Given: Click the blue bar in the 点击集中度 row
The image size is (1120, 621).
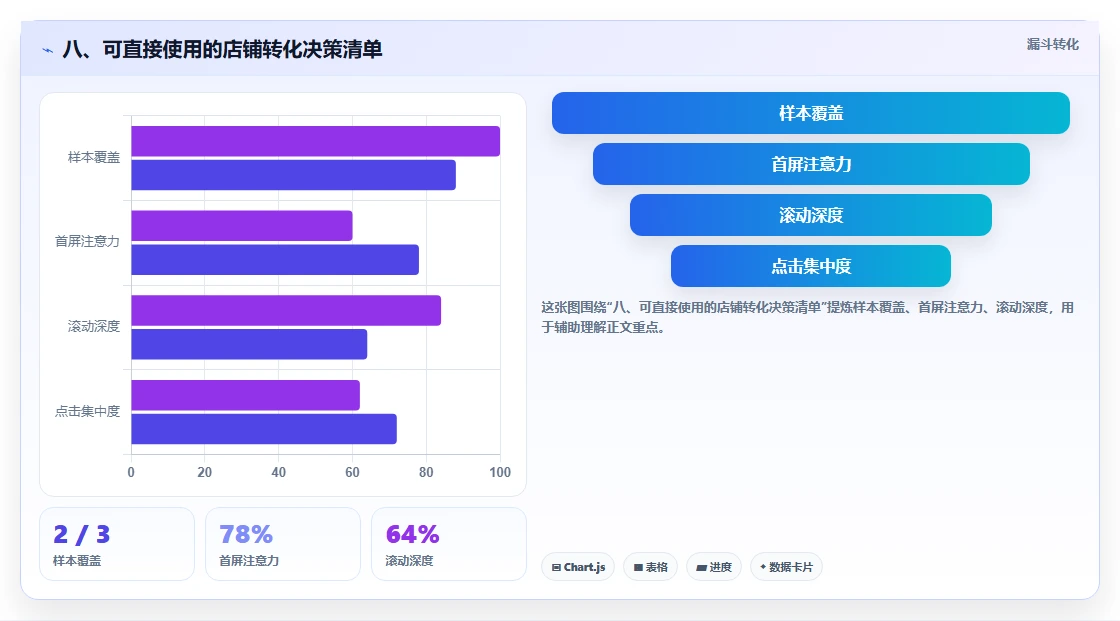Looking at the screenshot, I should pyautogui.click(x=264, y=429).
